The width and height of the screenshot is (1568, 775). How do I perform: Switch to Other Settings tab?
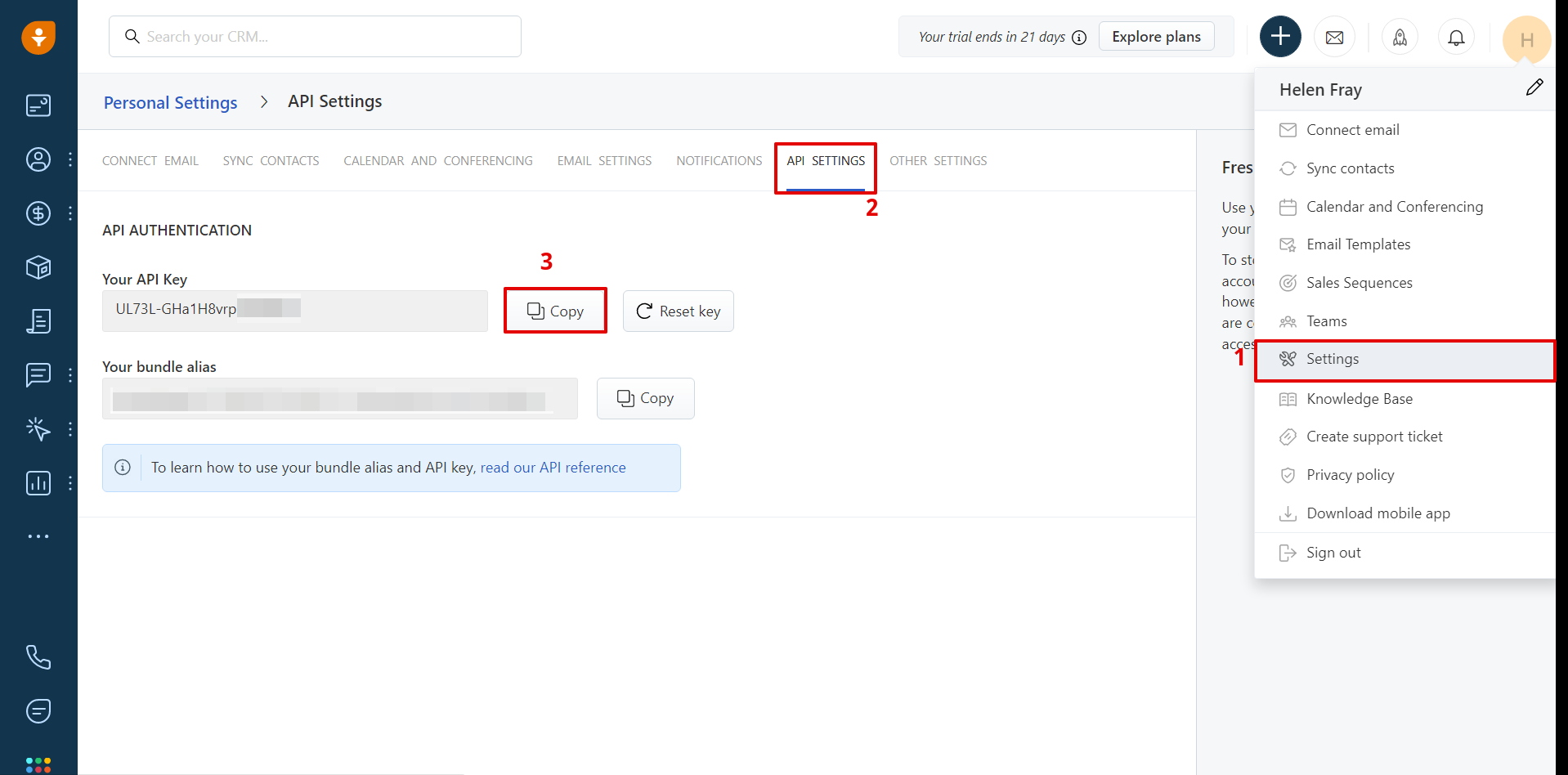939,161
